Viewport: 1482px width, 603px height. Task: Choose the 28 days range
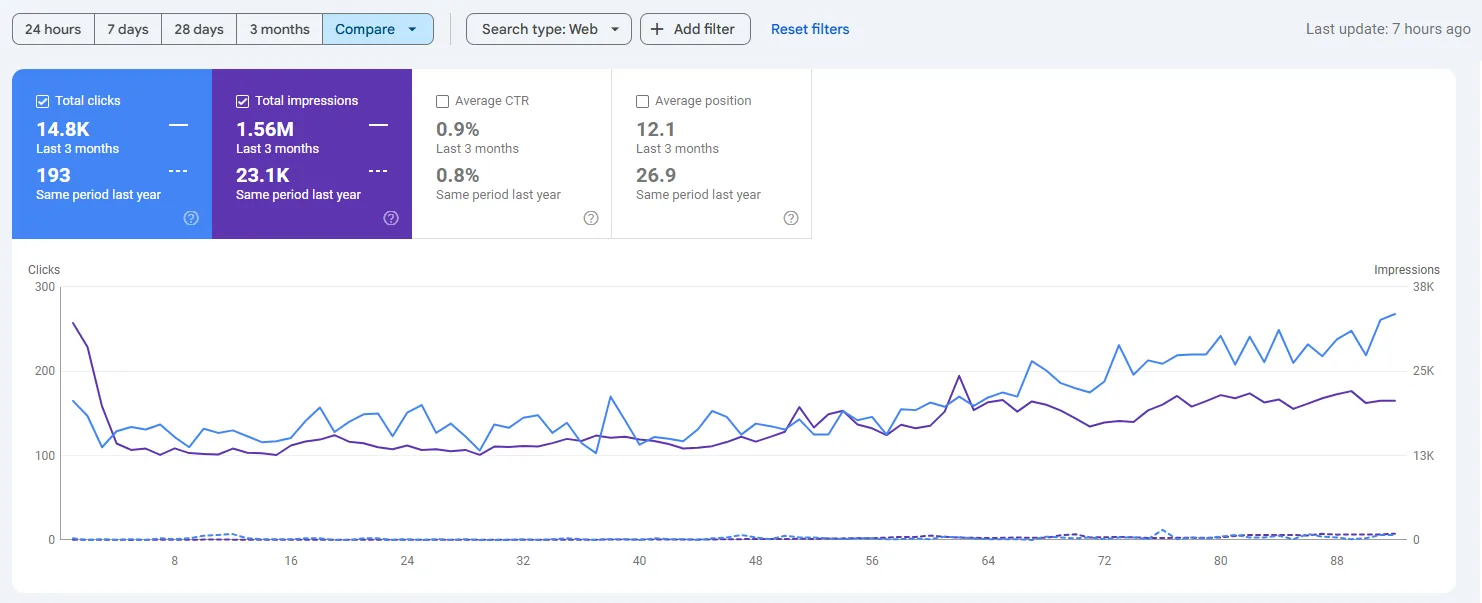[x=199, y=29]
